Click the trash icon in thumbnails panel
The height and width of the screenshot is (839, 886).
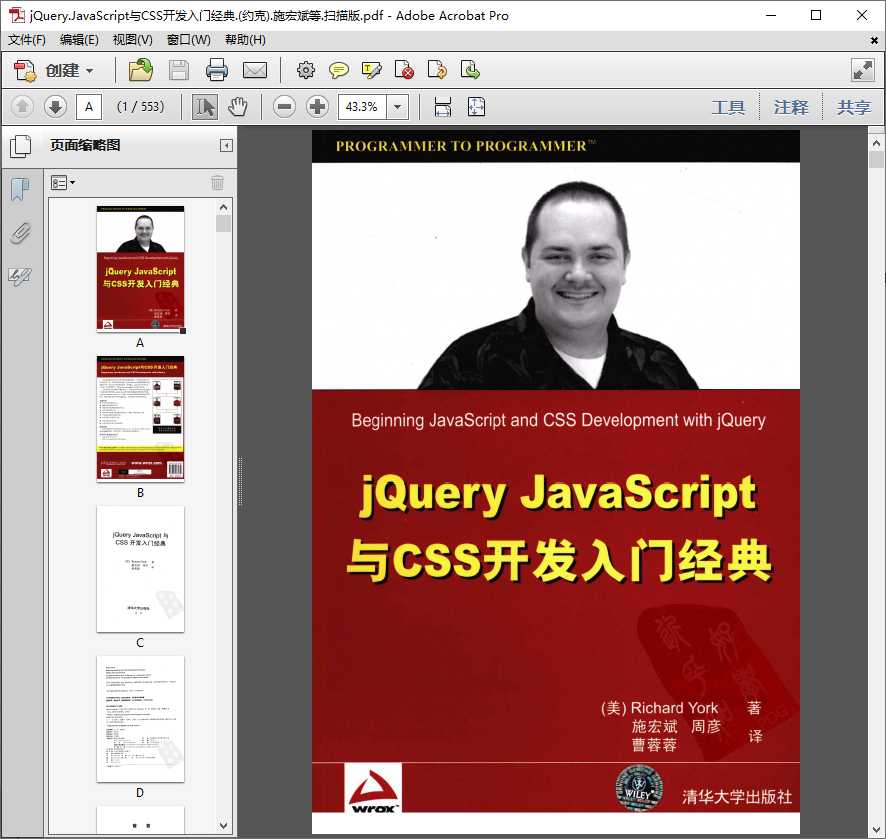point(218,182)
